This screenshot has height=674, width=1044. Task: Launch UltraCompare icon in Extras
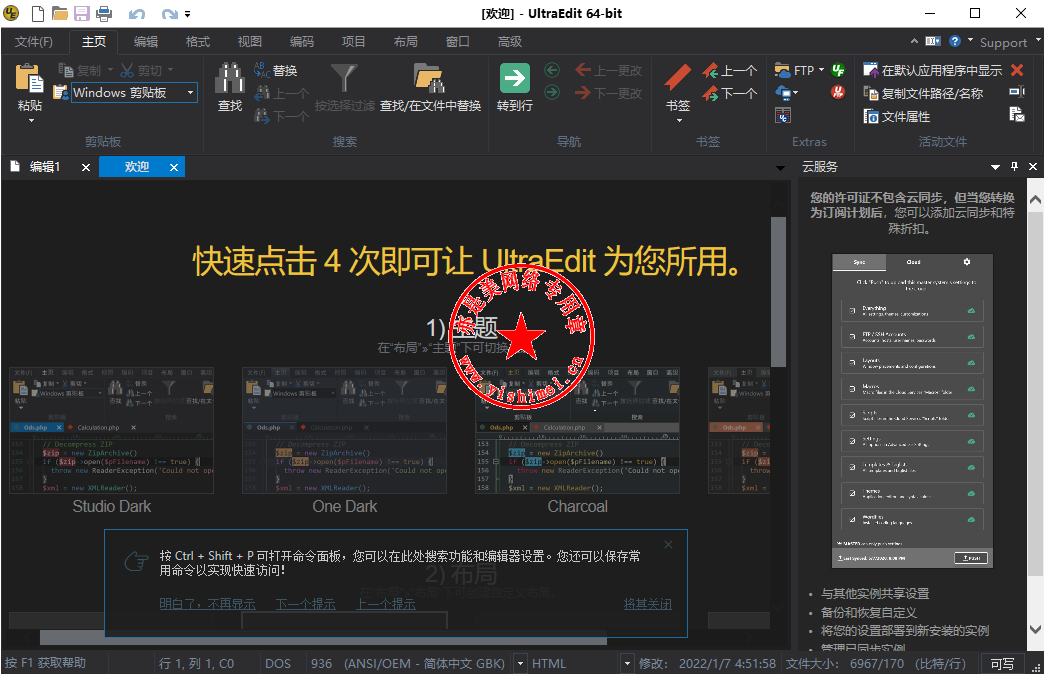click(783, 116)
